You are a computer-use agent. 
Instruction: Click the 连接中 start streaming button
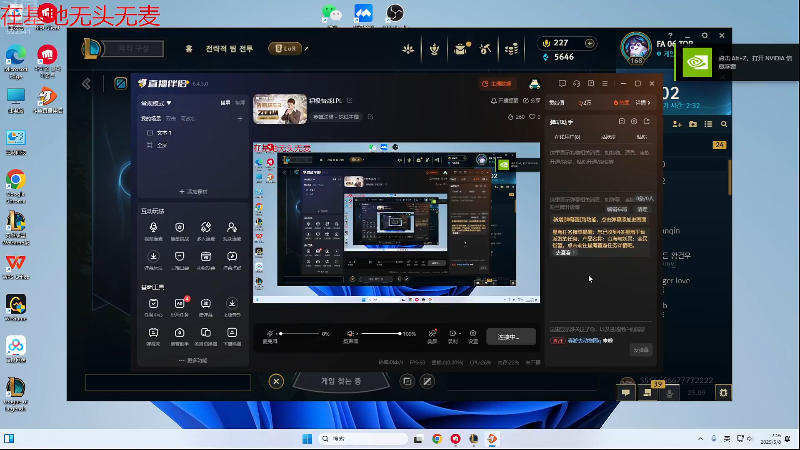click(x=510, y=337)
